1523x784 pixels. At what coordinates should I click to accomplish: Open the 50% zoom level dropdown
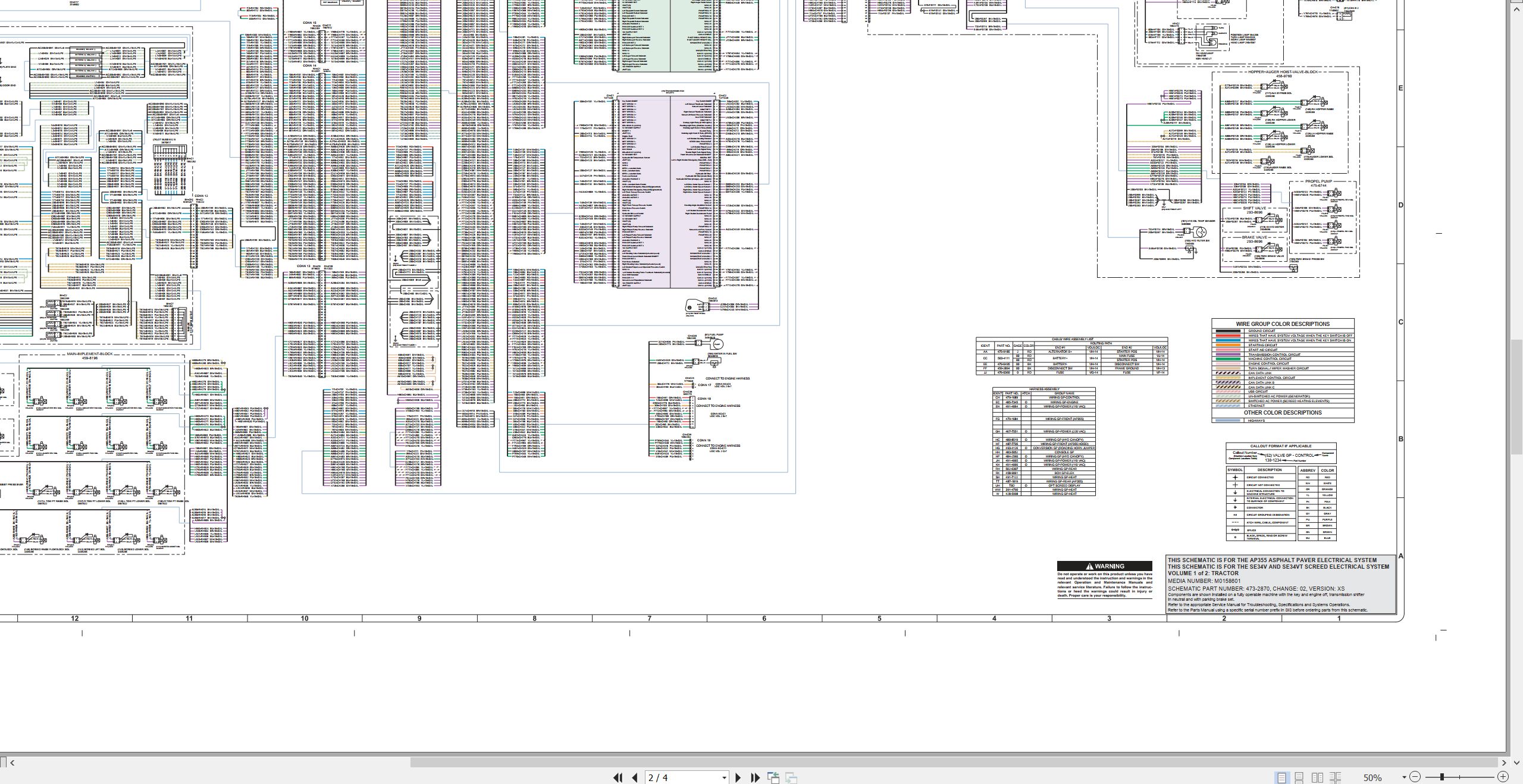click(x=1404, y=777)
